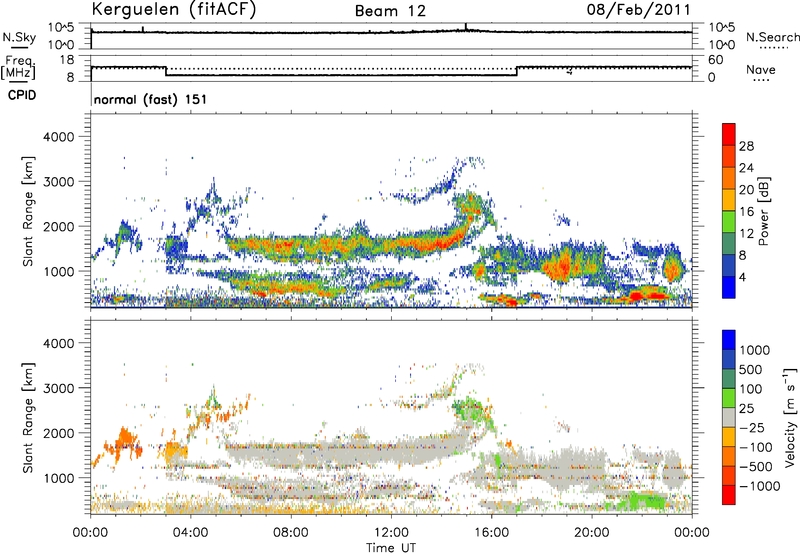Click the '3000' tick of the velocity panel
Viewport: 800px width, 554px height.
[59, 388]
